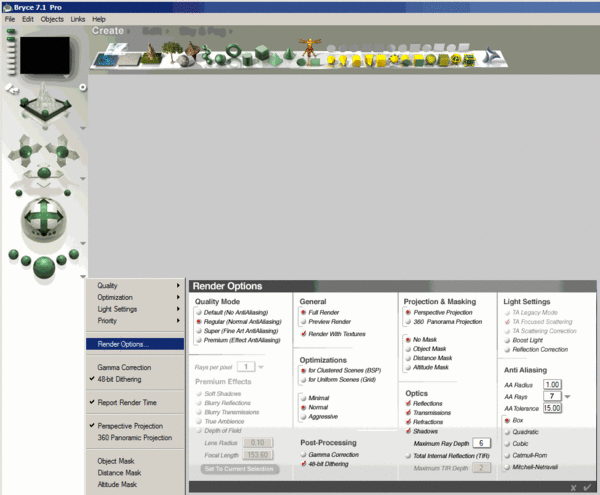Image resolution: width=600 pixels, height=495 pixels.
Task: Create a torus primitive
Action: click(233, 51)
